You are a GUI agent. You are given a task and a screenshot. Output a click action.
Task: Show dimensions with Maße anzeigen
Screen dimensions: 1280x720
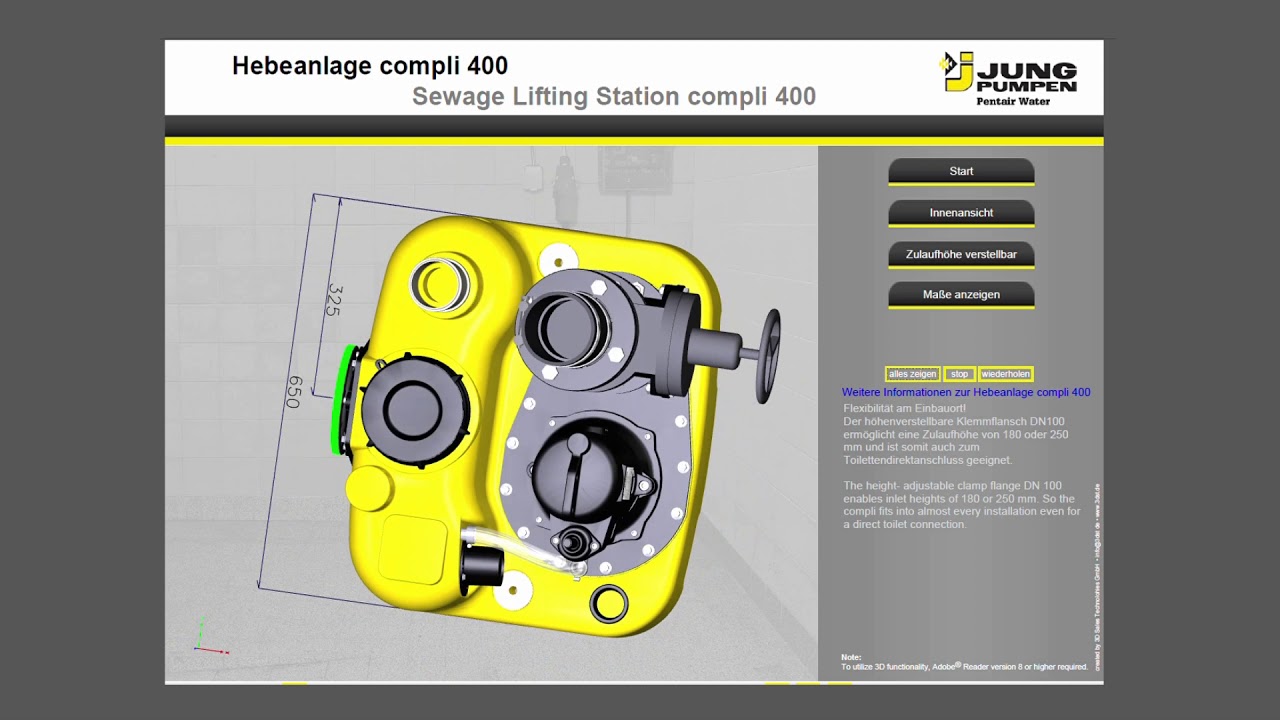pos(961,295)
